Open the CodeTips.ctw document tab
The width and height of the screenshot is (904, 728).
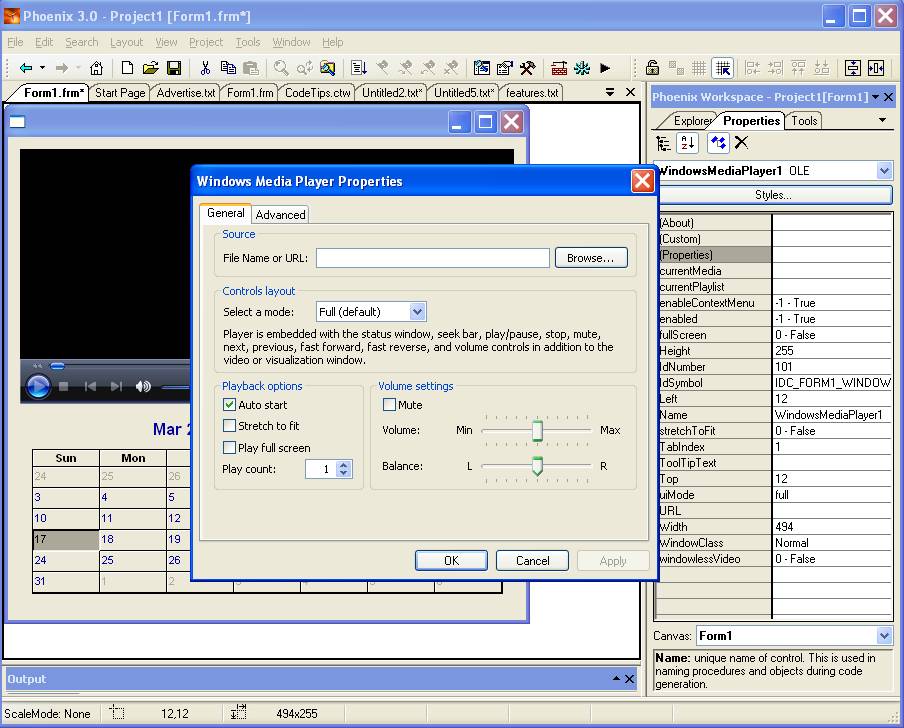317,93
